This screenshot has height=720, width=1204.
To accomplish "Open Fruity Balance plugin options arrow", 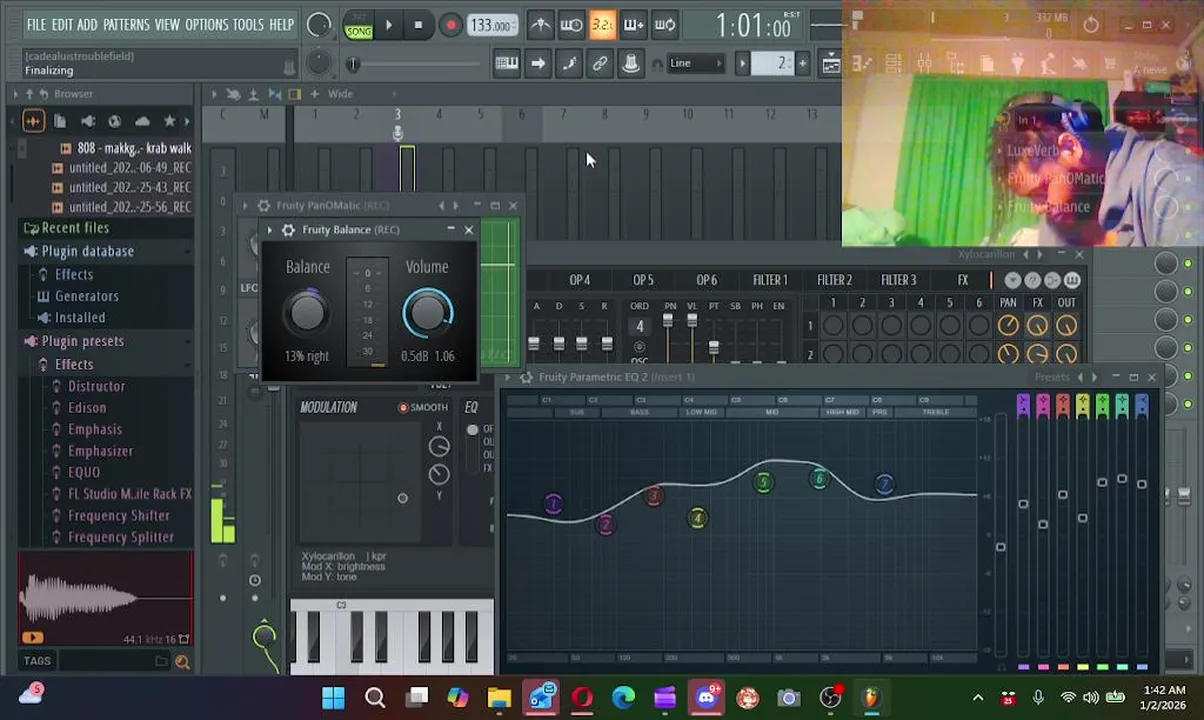I will pyautogui.click(x=270, y=230).
